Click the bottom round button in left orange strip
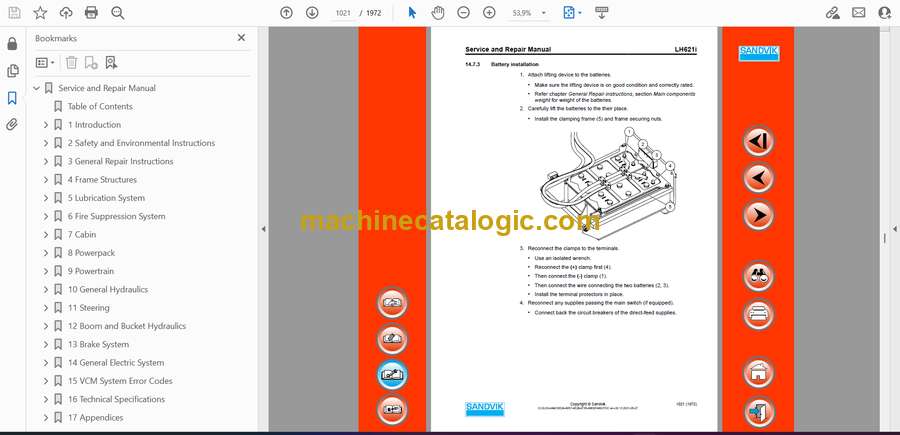This screenshot has width=900, height=435. pyautogui.click(x=392, y=410)
